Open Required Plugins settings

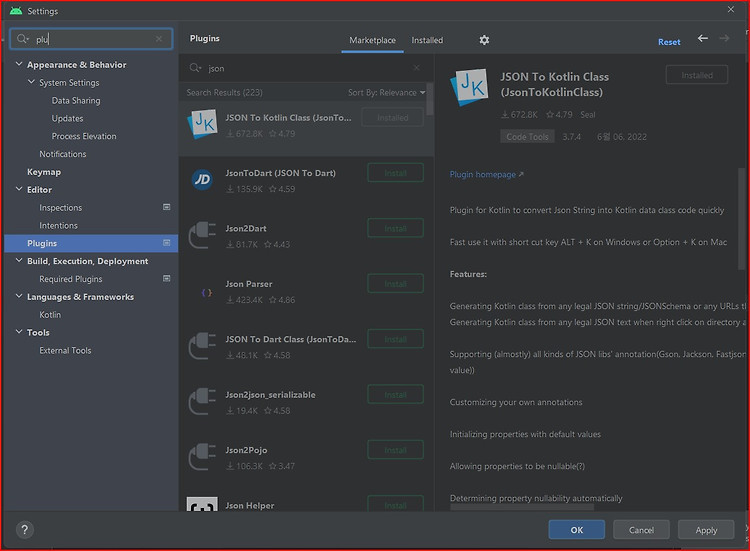pyautogui.click(x=71, y=279)
